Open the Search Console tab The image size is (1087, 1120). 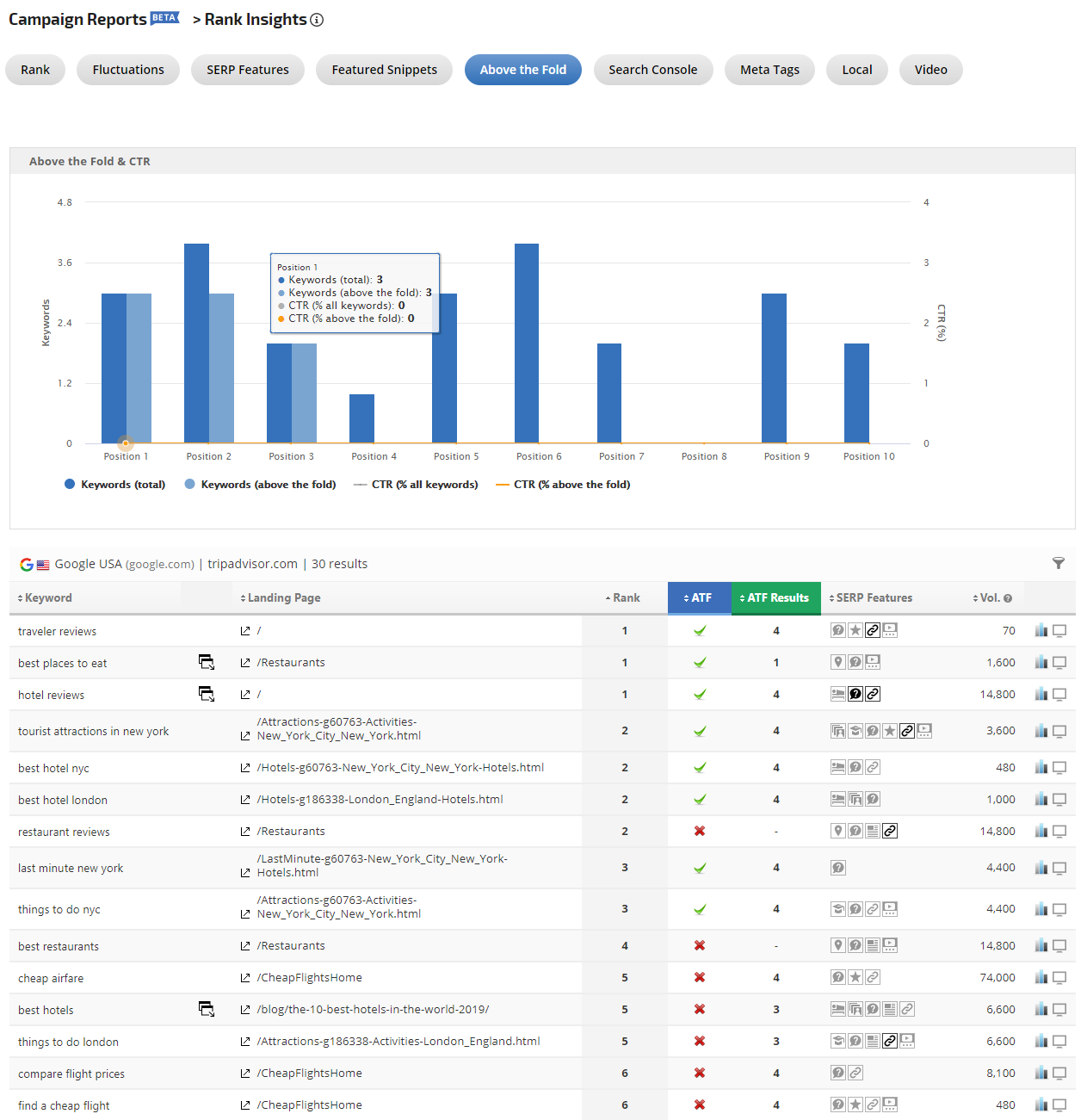(652, 70)
